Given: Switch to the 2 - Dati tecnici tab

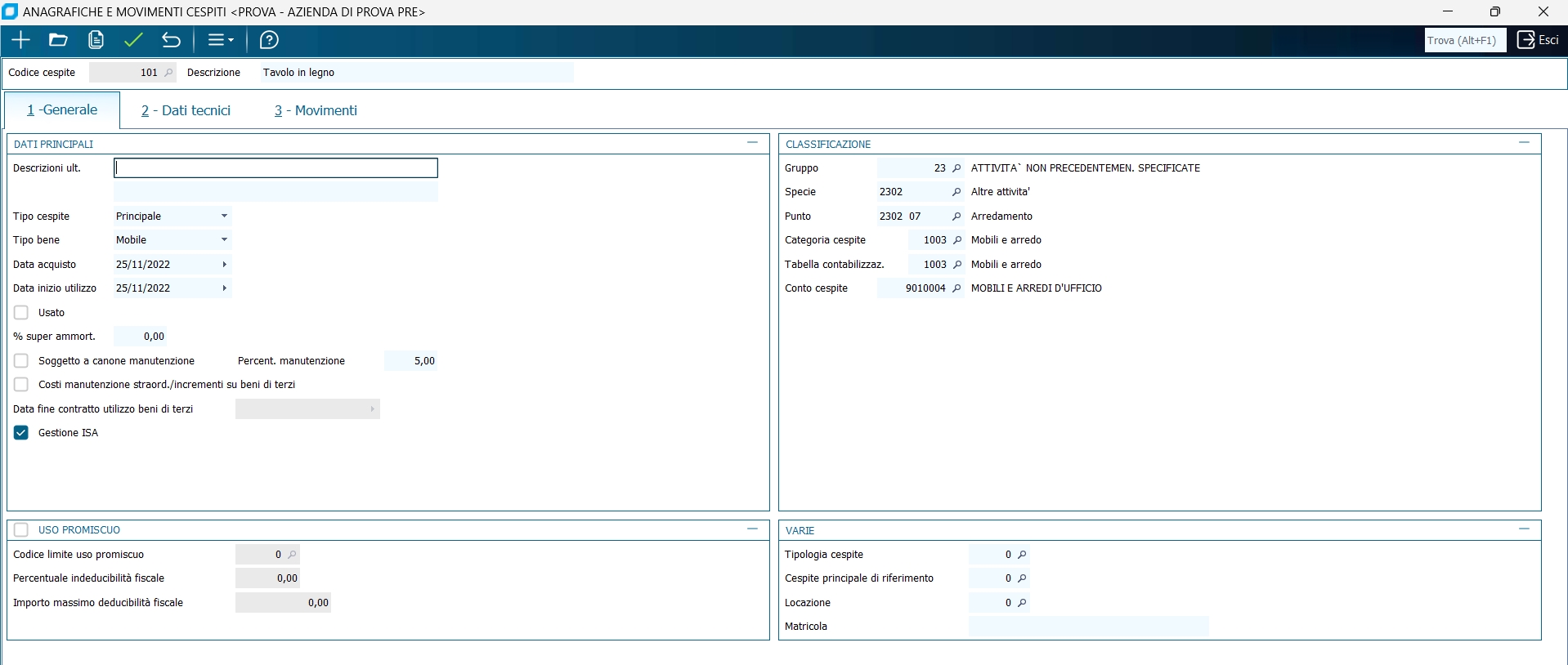Looking at the screenshot, I should pyautogui.click(x=186, y=110).
